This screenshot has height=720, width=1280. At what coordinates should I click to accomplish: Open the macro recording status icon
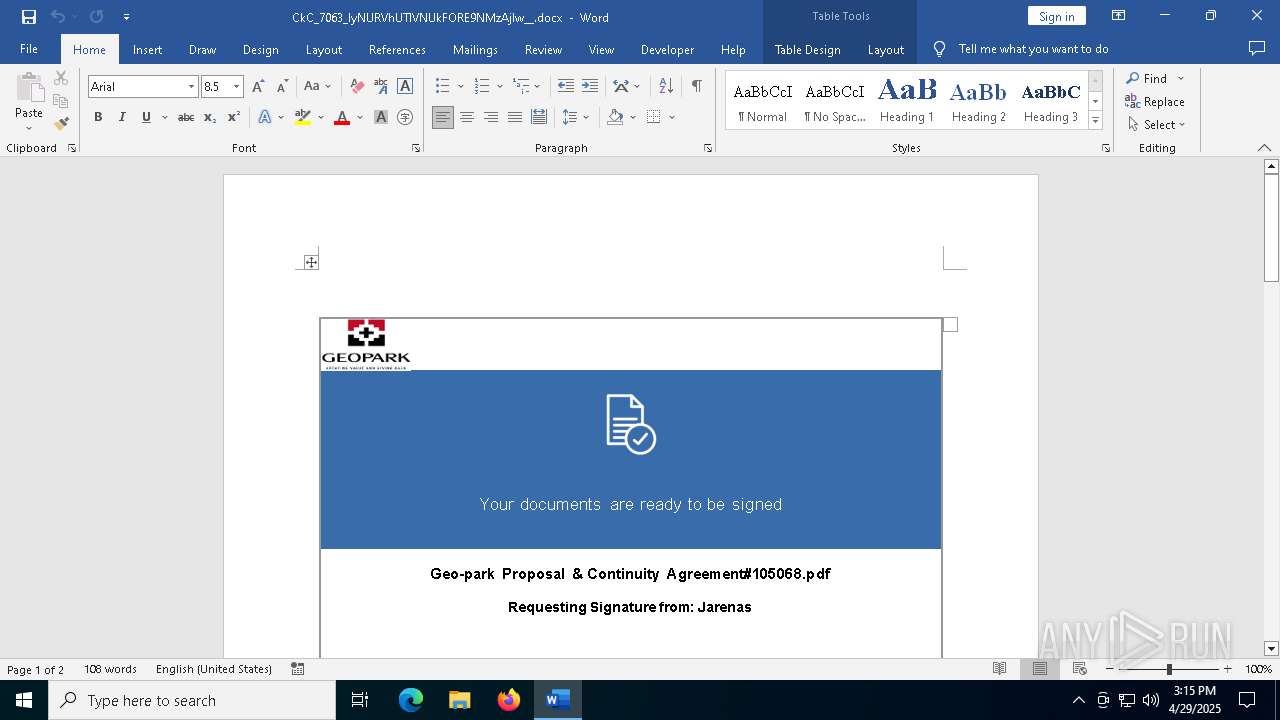tap(298, 669)
